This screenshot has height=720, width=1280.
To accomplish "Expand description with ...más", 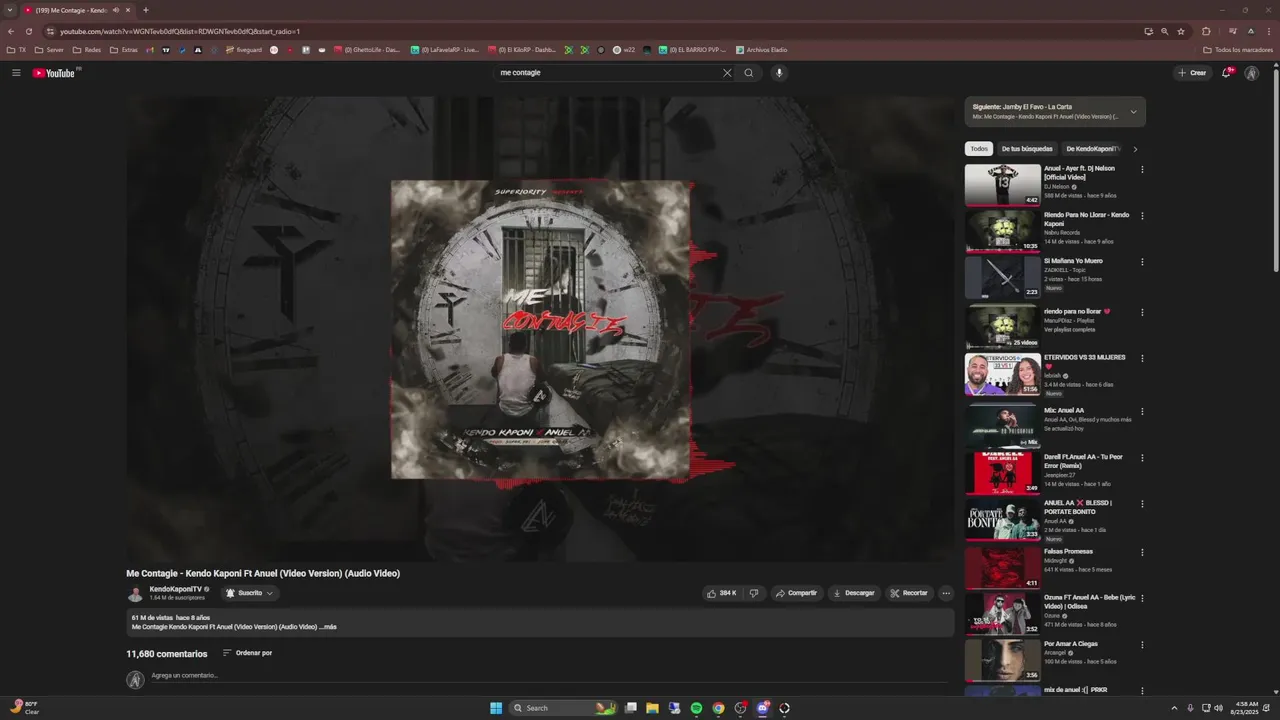I will (x=328, y=627).
